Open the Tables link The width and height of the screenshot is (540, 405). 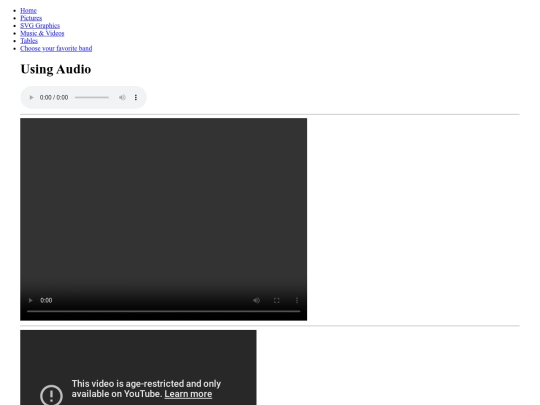click(x=29, y=41)
